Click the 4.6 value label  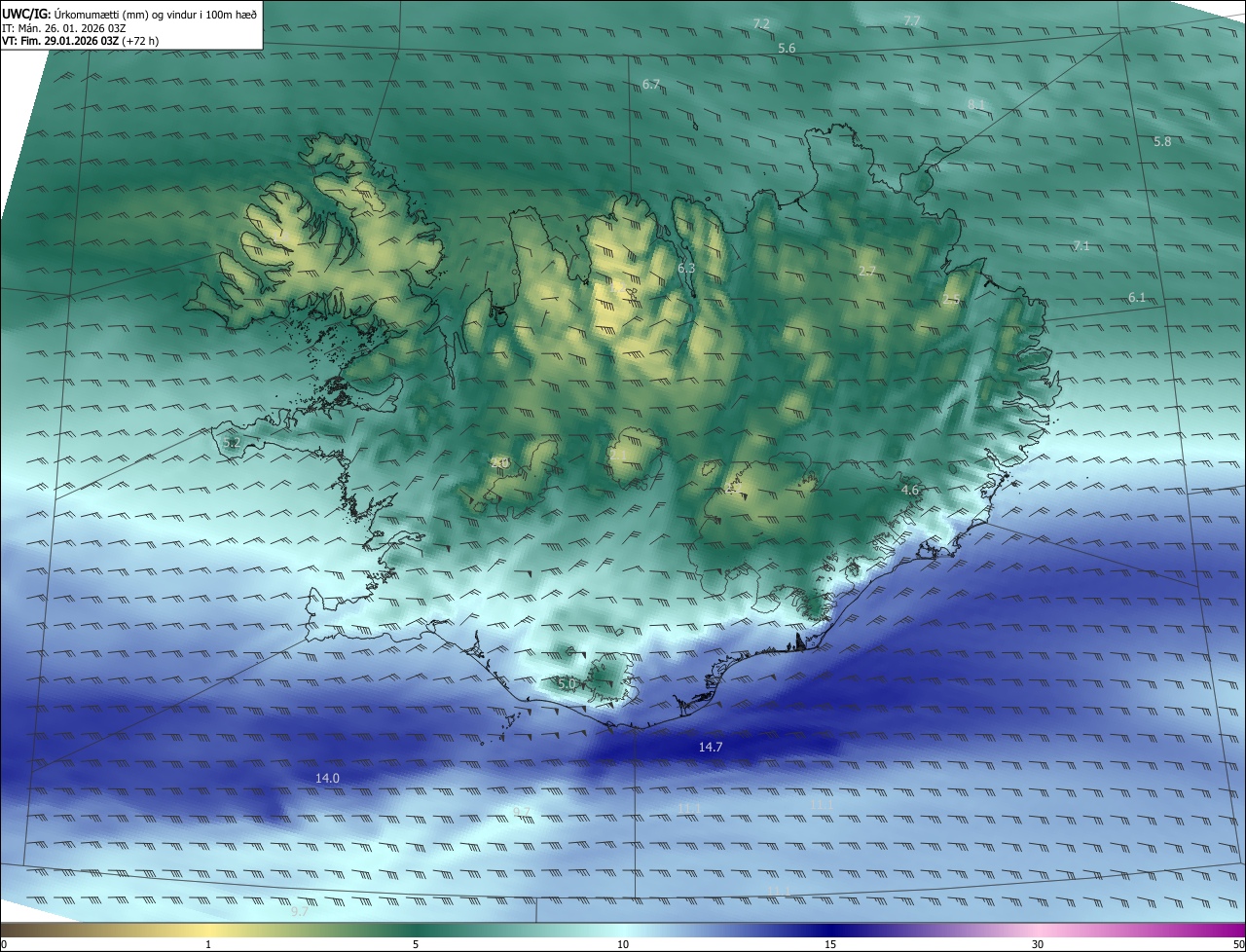point(910,490)
